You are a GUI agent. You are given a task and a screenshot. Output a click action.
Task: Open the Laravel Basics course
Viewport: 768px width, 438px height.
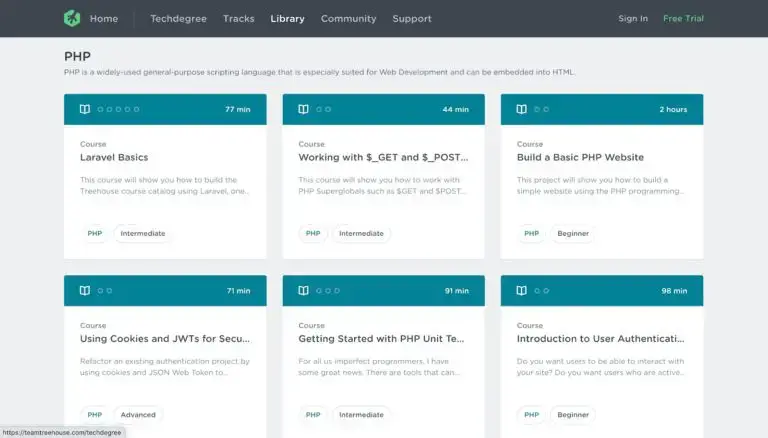point(114,157)
